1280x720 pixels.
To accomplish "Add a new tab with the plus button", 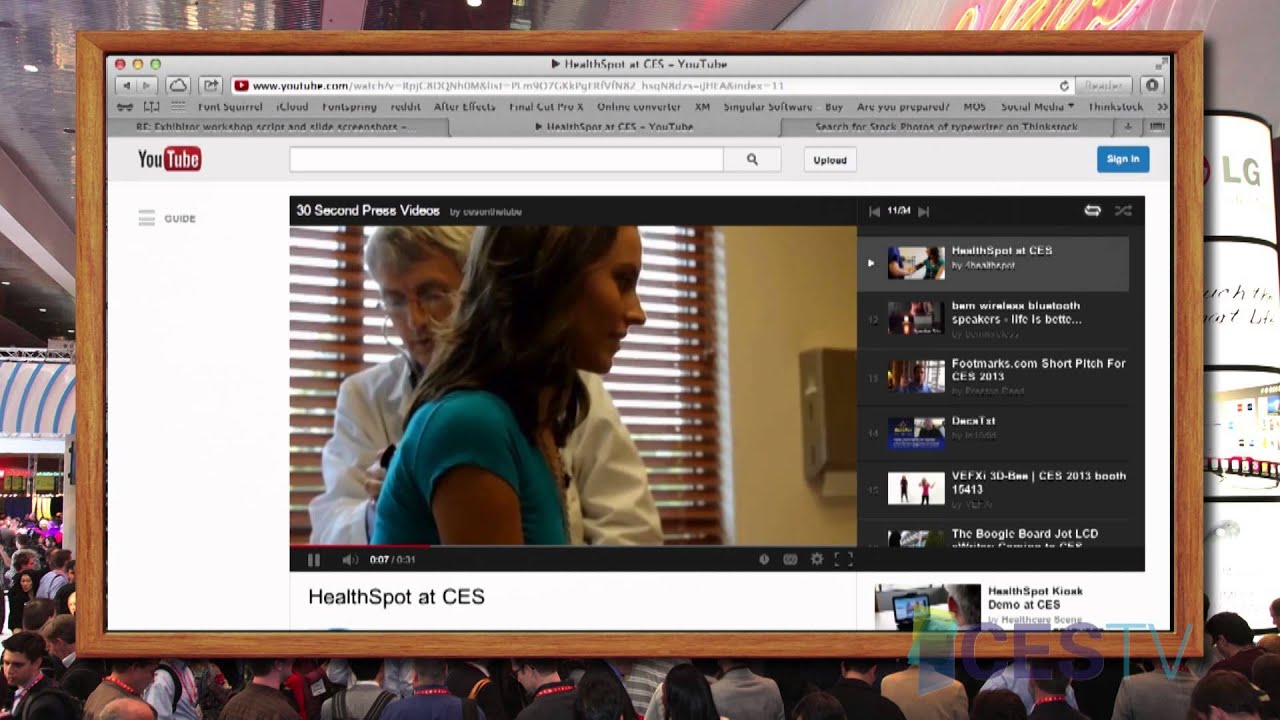I will (x=1128, y=127).
